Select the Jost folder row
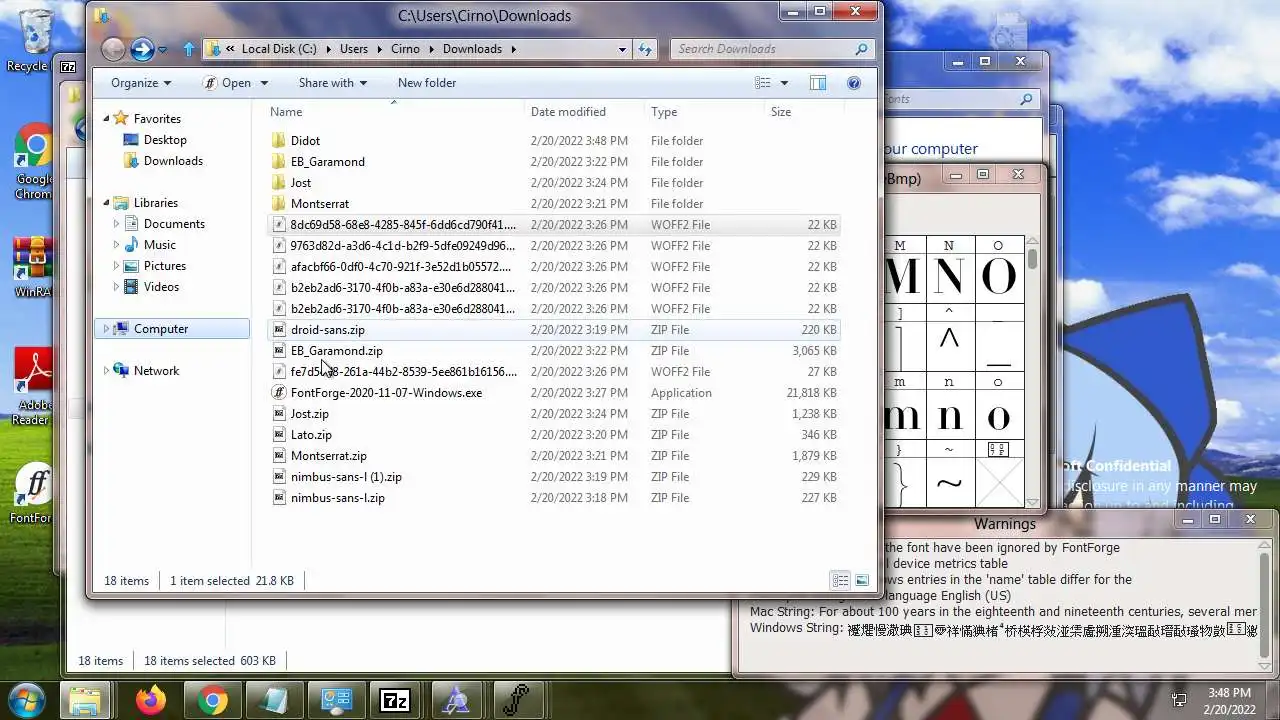This screenshot has height=720, width=1280. pyautogui.click(x=554, y=183)
